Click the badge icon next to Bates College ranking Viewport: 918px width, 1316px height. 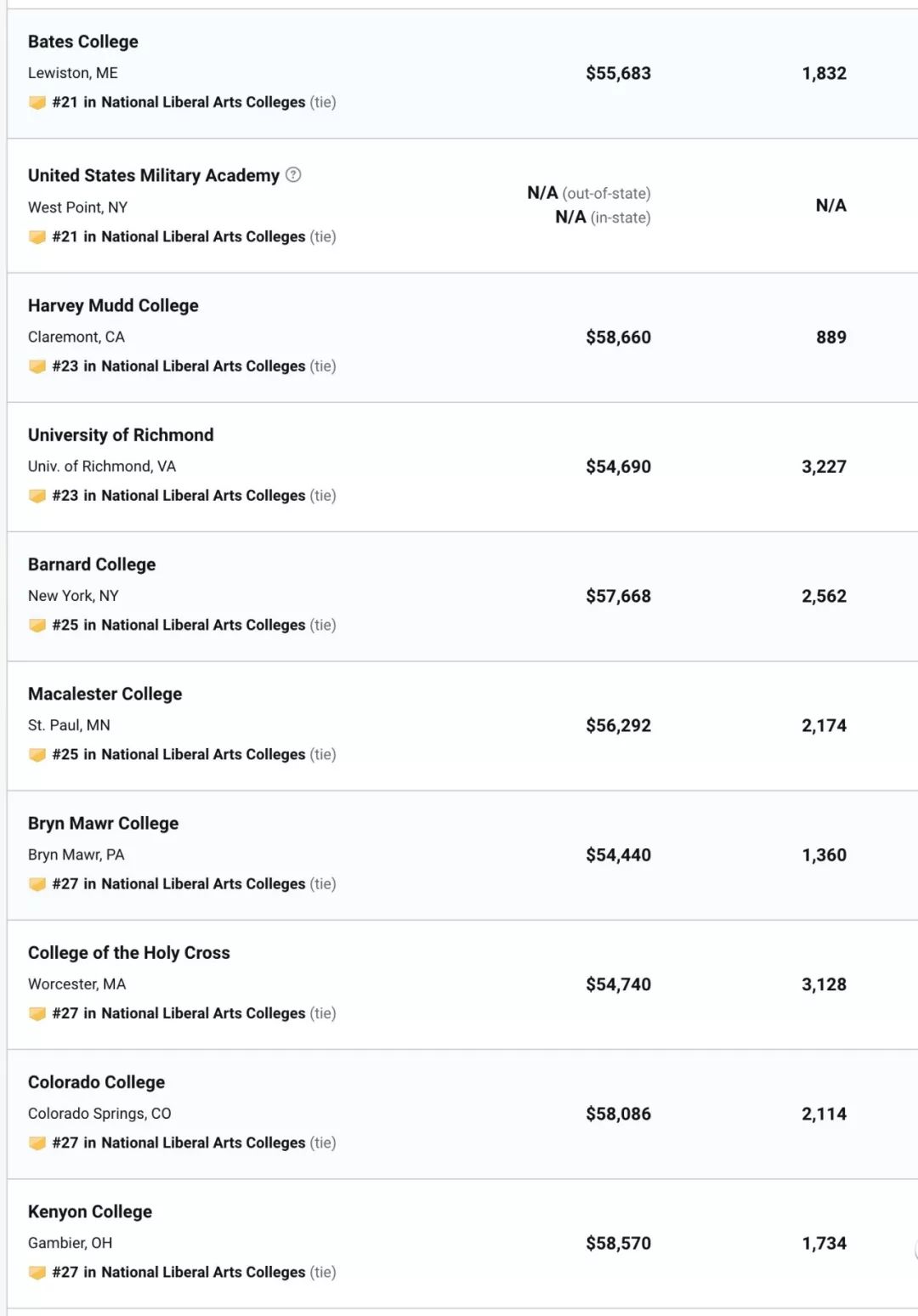[37, 103]
